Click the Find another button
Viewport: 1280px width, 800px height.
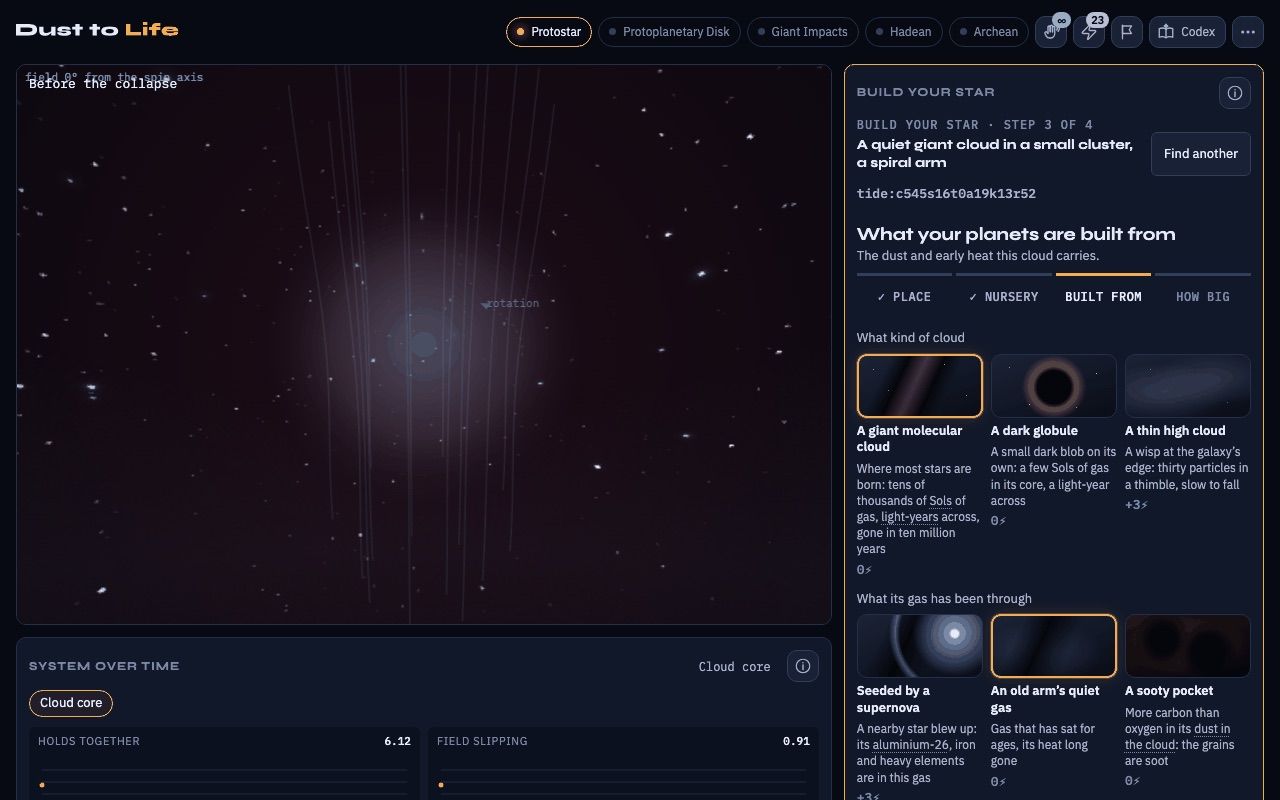tap(1201, 154)
